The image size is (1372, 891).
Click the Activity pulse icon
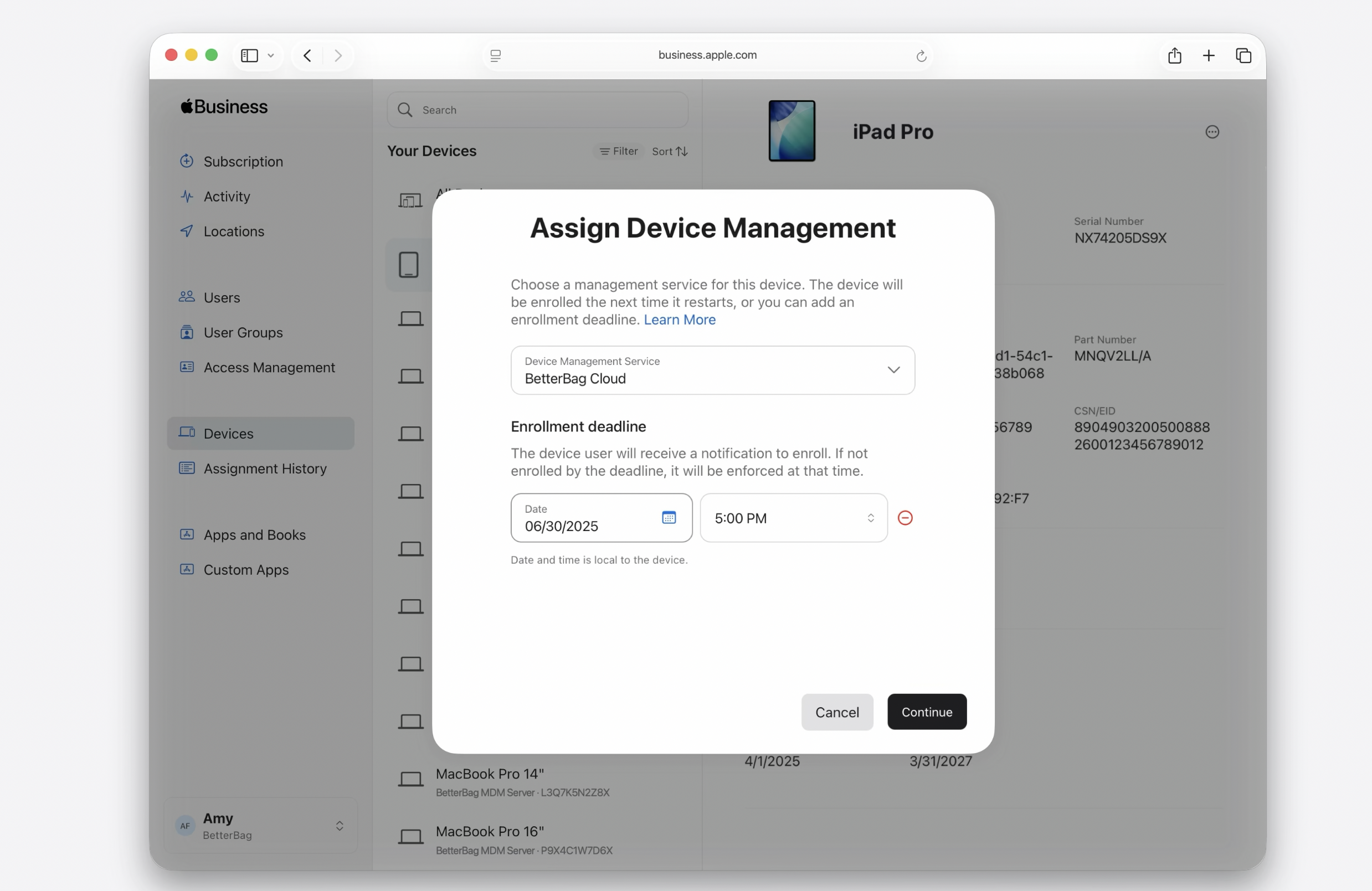point(186,196)
